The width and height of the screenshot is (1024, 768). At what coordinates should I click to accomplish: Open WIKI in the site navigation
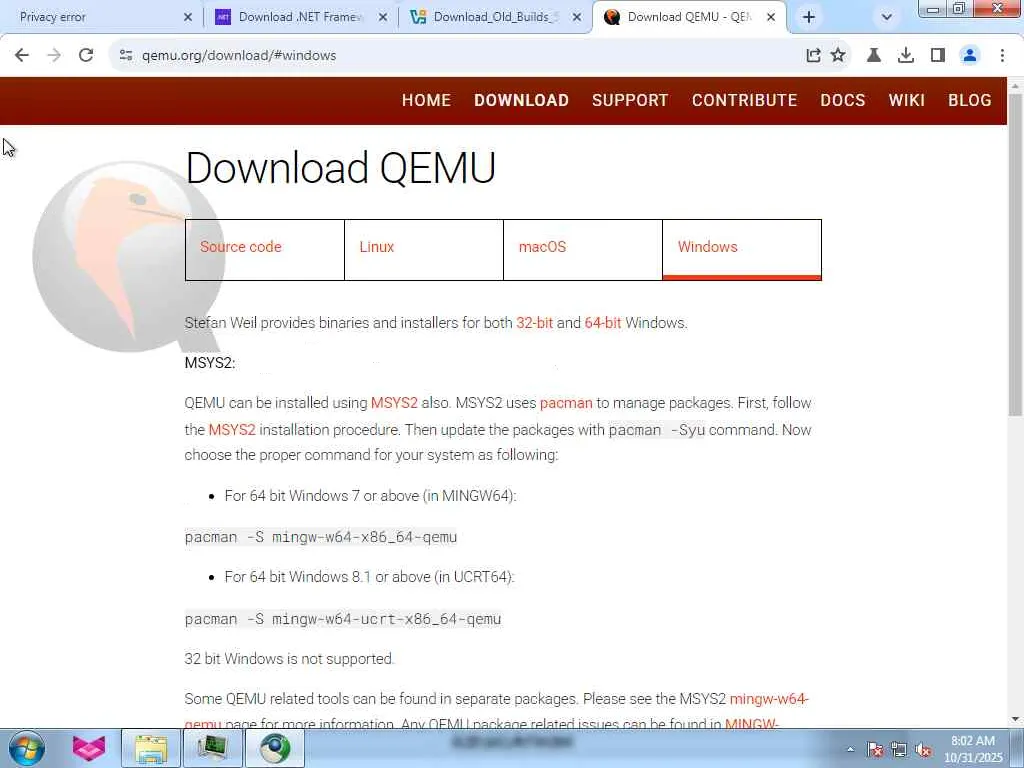coord(906,100)
